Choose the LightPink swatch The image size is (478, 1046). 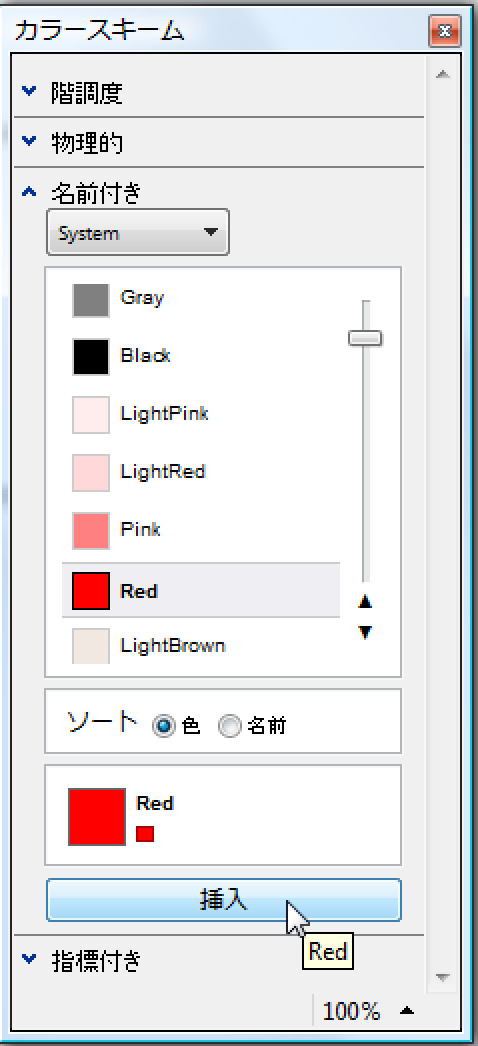coord(91,415)
